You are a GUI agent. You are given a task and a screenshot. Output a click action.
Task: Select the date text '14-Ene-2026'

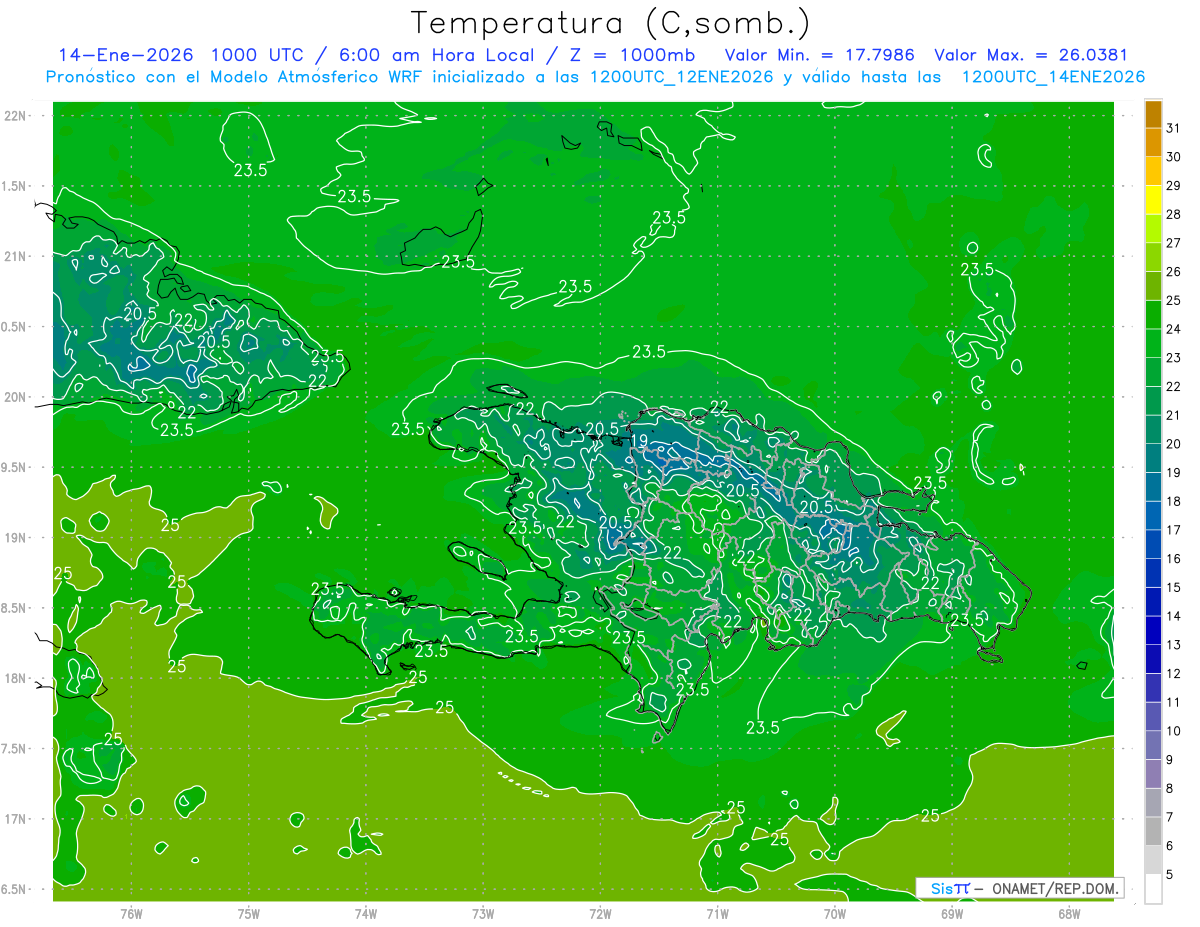click(x=125, y=56)
